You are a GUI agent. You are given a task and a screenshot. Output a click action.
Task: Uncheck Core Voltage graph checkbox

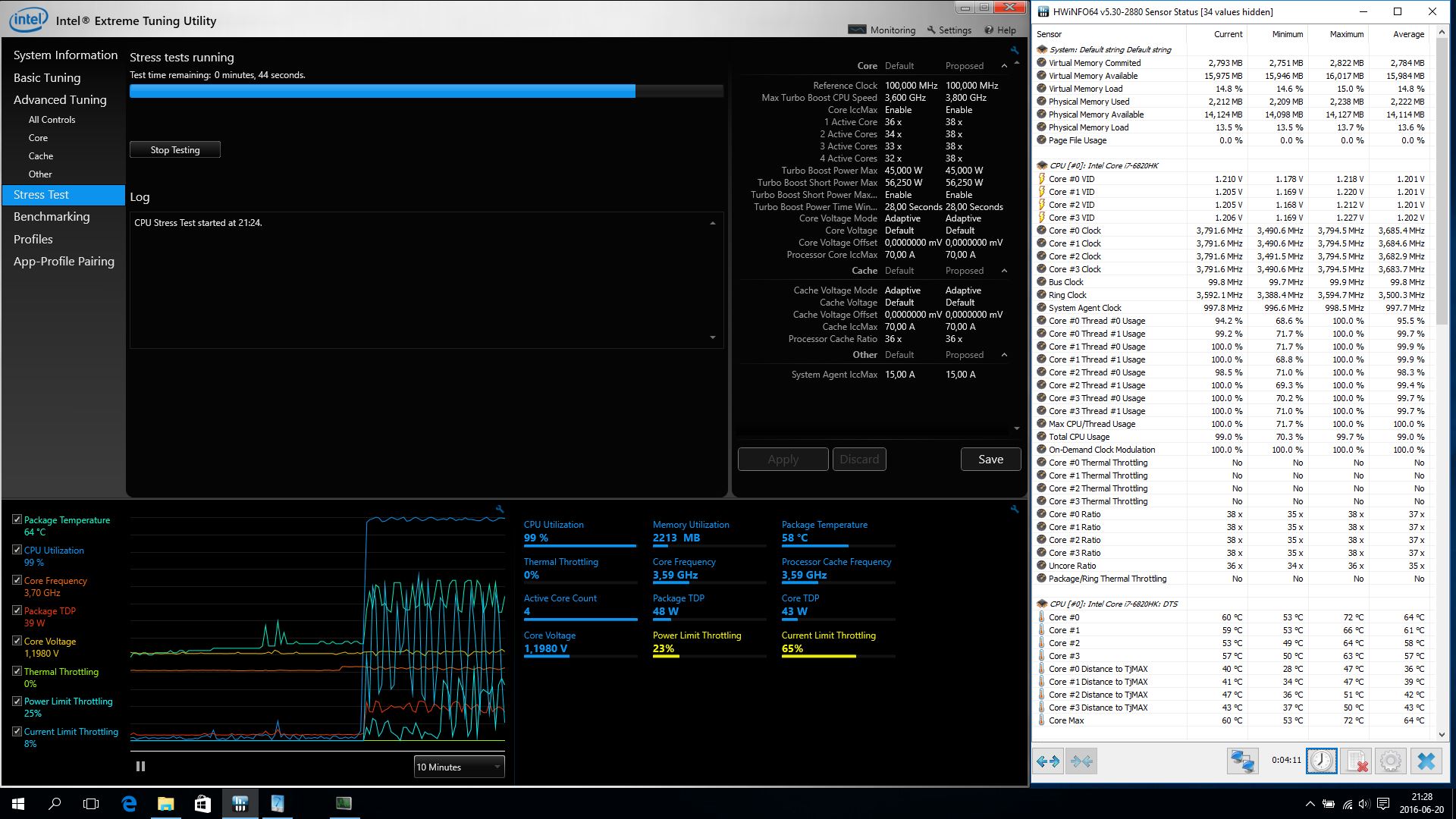point(17,641)
